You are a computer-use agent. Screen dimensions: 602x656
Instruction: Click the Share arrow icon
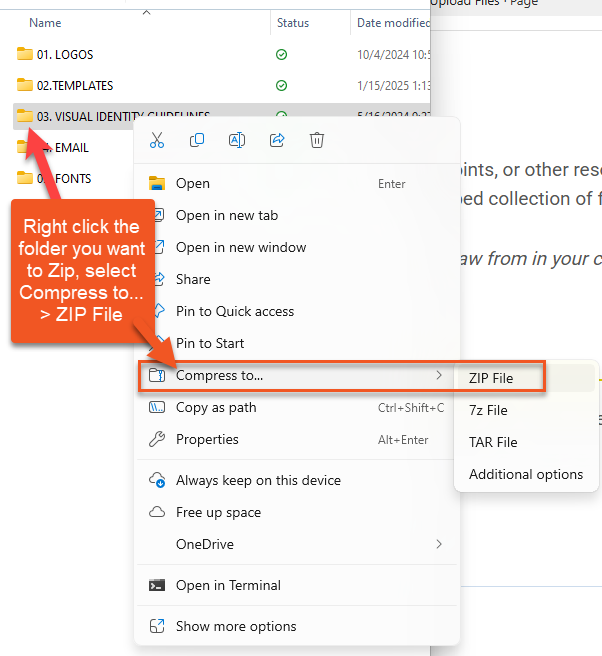pos(277,141)
